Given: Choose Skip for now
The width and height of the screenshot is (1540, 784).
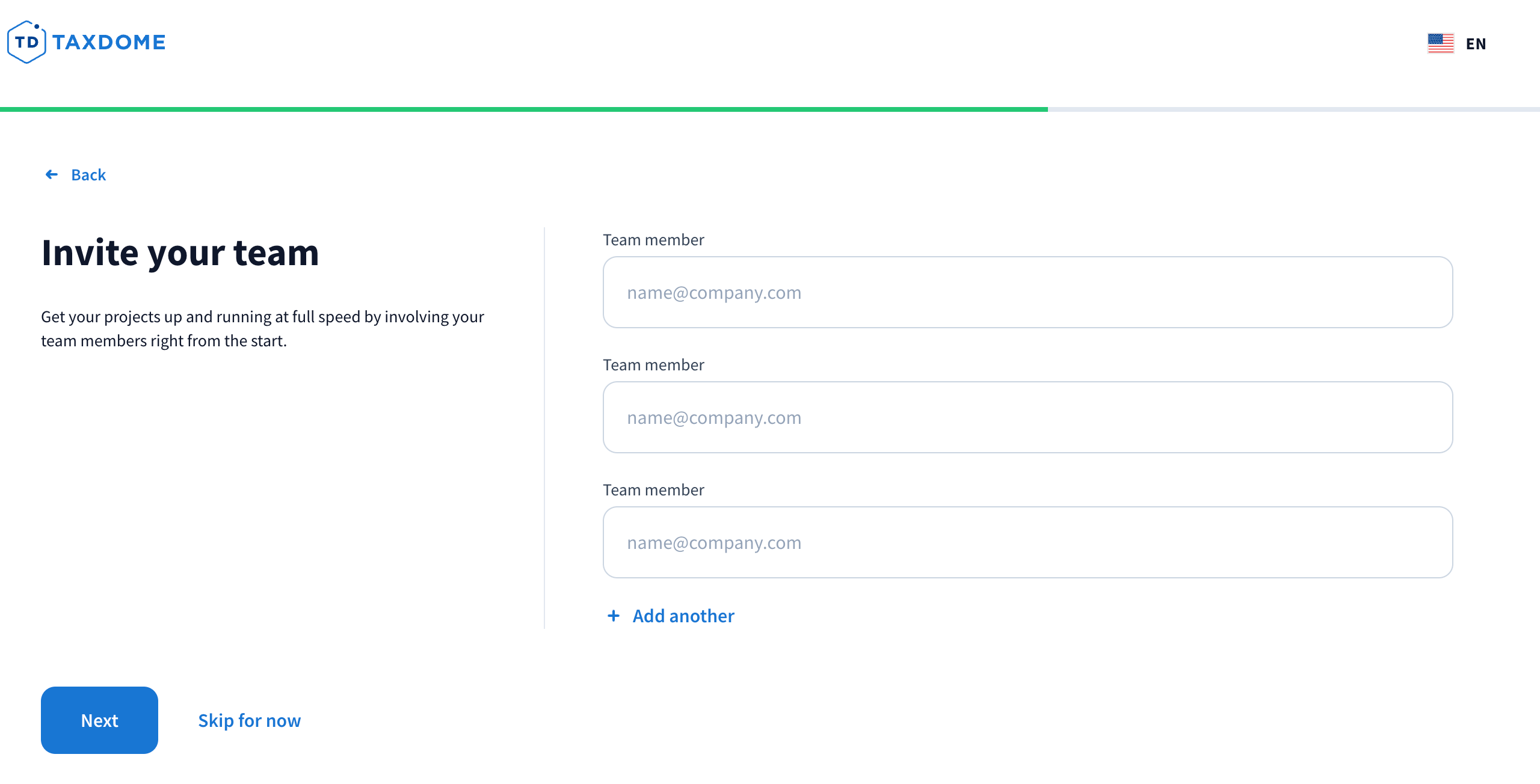Looking at the screenshot, I should tap(249, 720).
